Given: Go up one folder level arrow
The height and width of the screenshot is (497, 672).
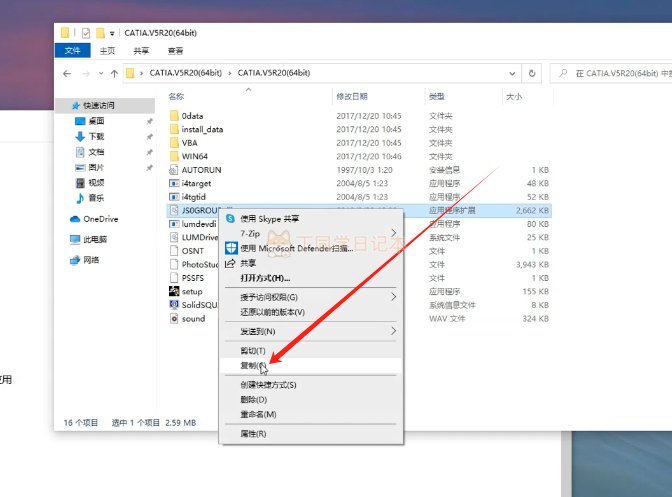Looking at the screenshot, I should [x=114, y=74].
